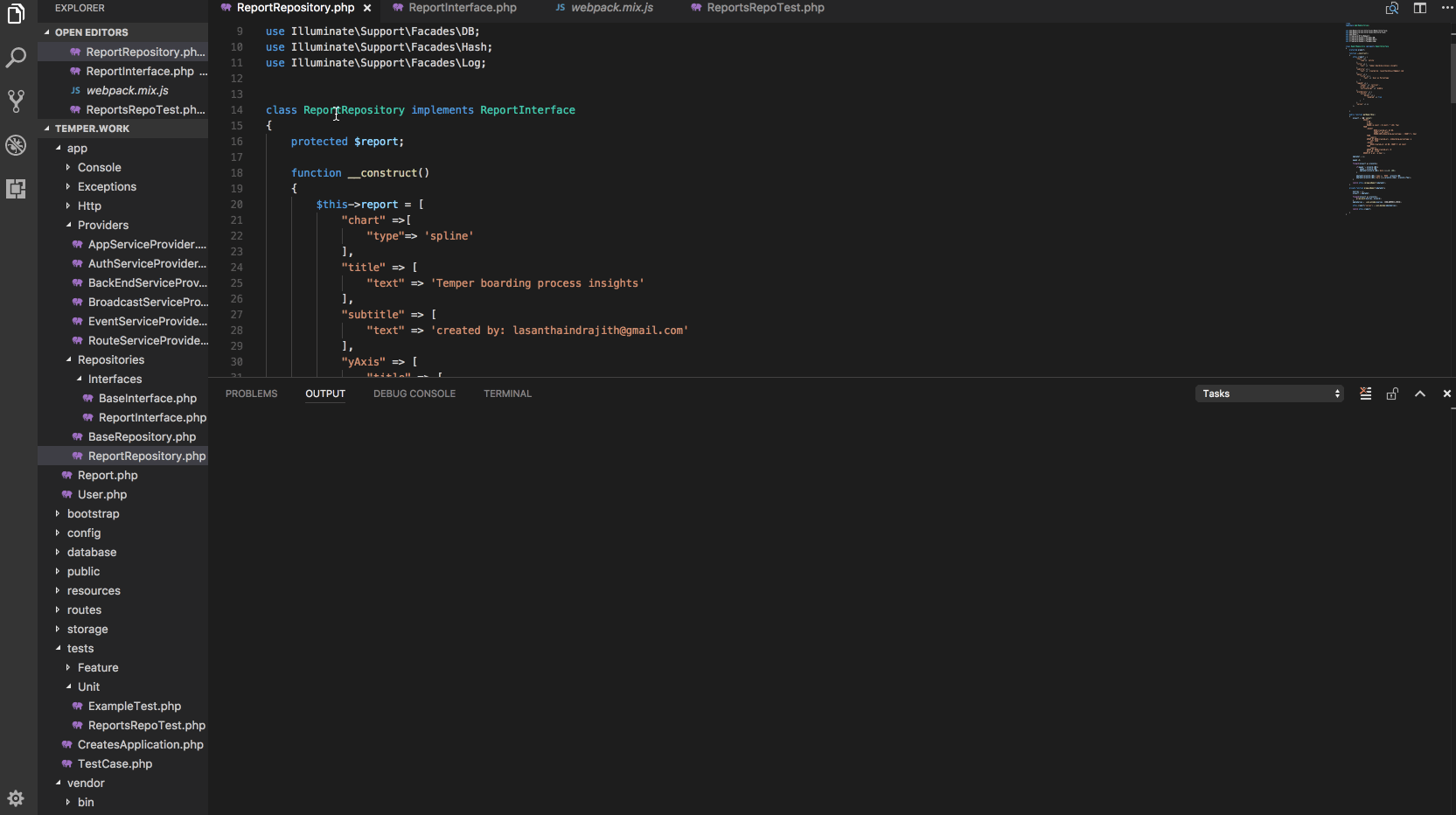Expand the Exceptions folder
Screen dimensions: 1456x815
click(x=122, y=187)
